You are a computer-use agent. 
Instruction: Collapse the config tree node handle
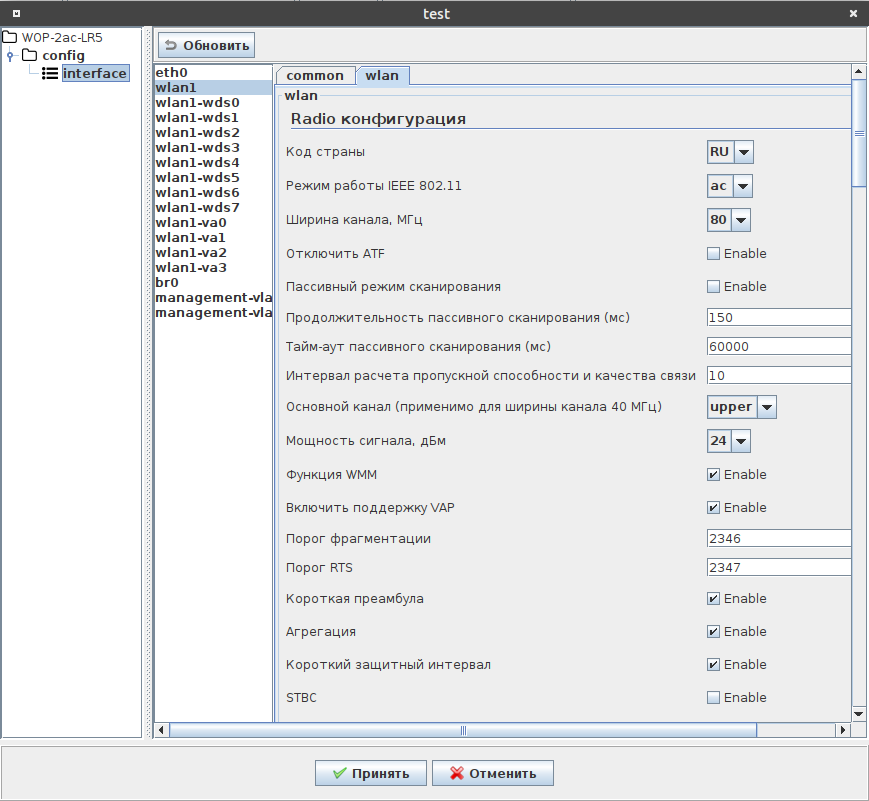(9, 55)
